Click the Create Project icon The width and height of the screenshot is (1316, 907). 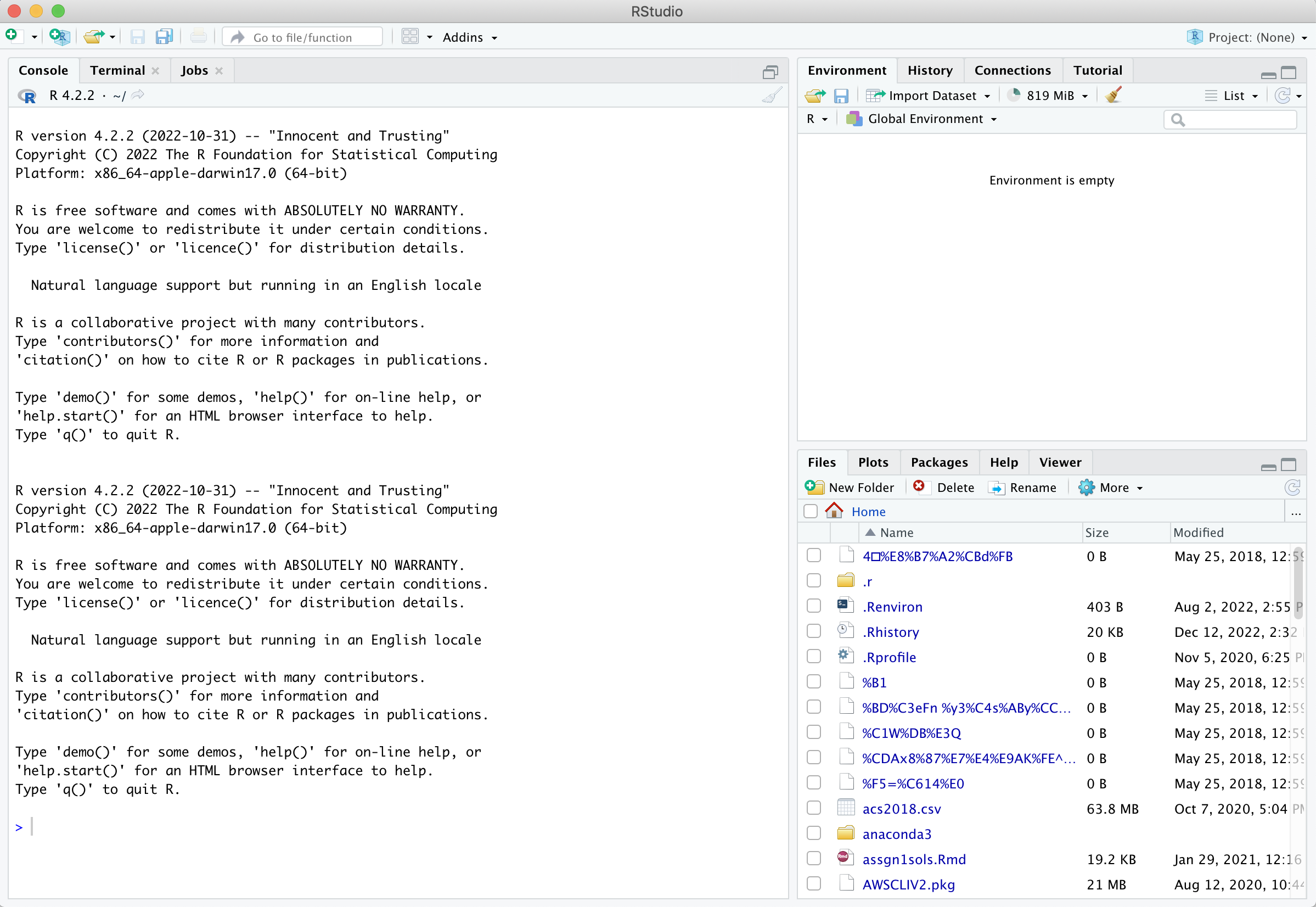tap(60, 37)
